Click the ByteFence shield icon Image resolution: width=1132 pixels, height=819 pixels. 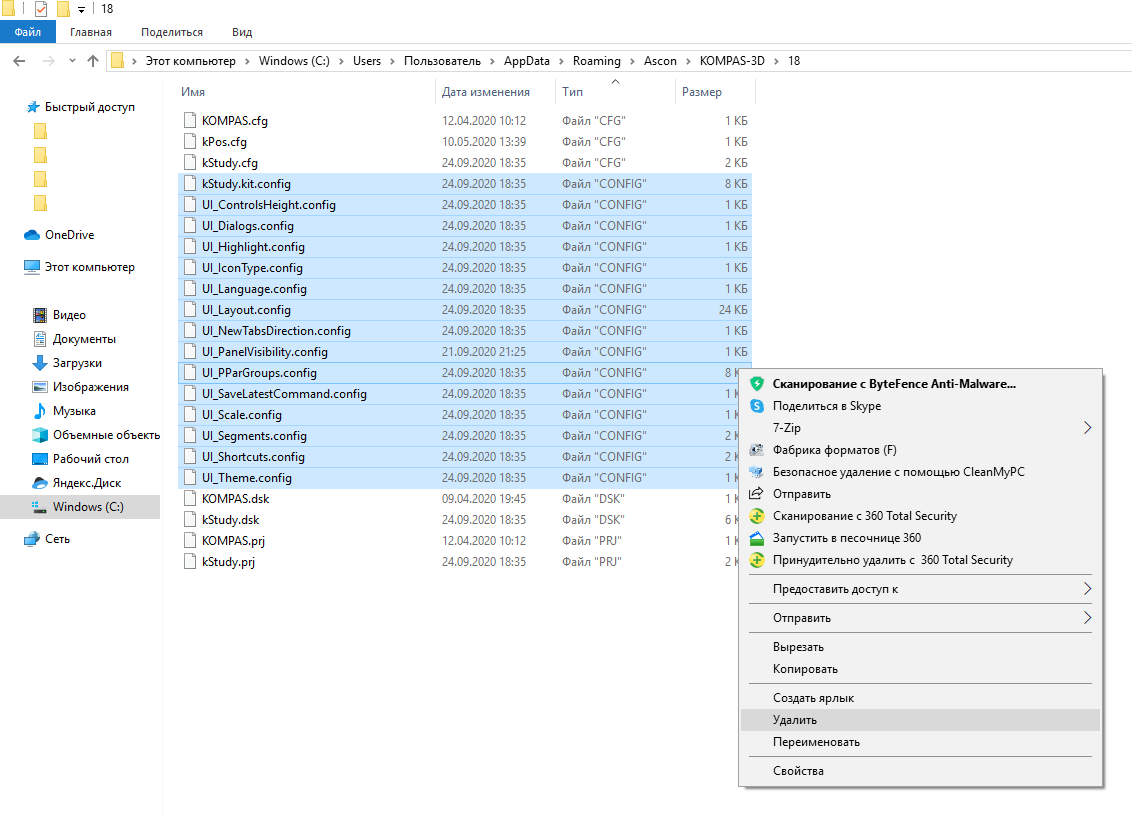point(757,384)
